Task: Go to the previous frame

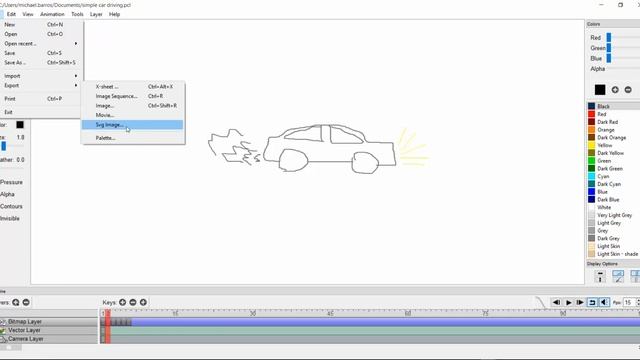Action: click(x=556, y=302)
